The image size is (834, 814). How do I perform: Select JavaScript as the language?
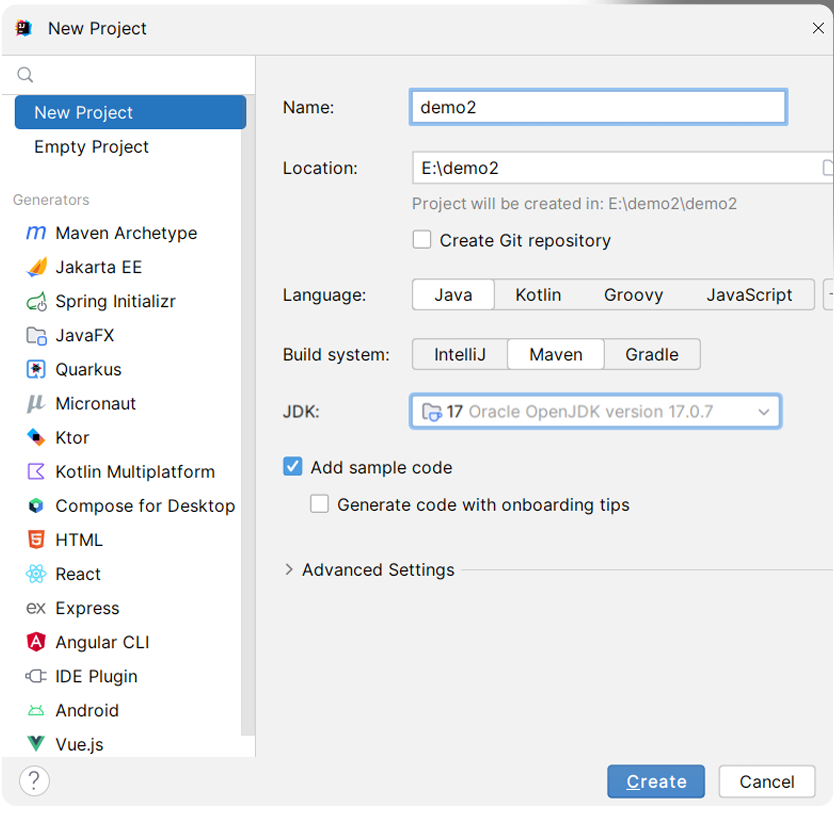pos(749,295)
